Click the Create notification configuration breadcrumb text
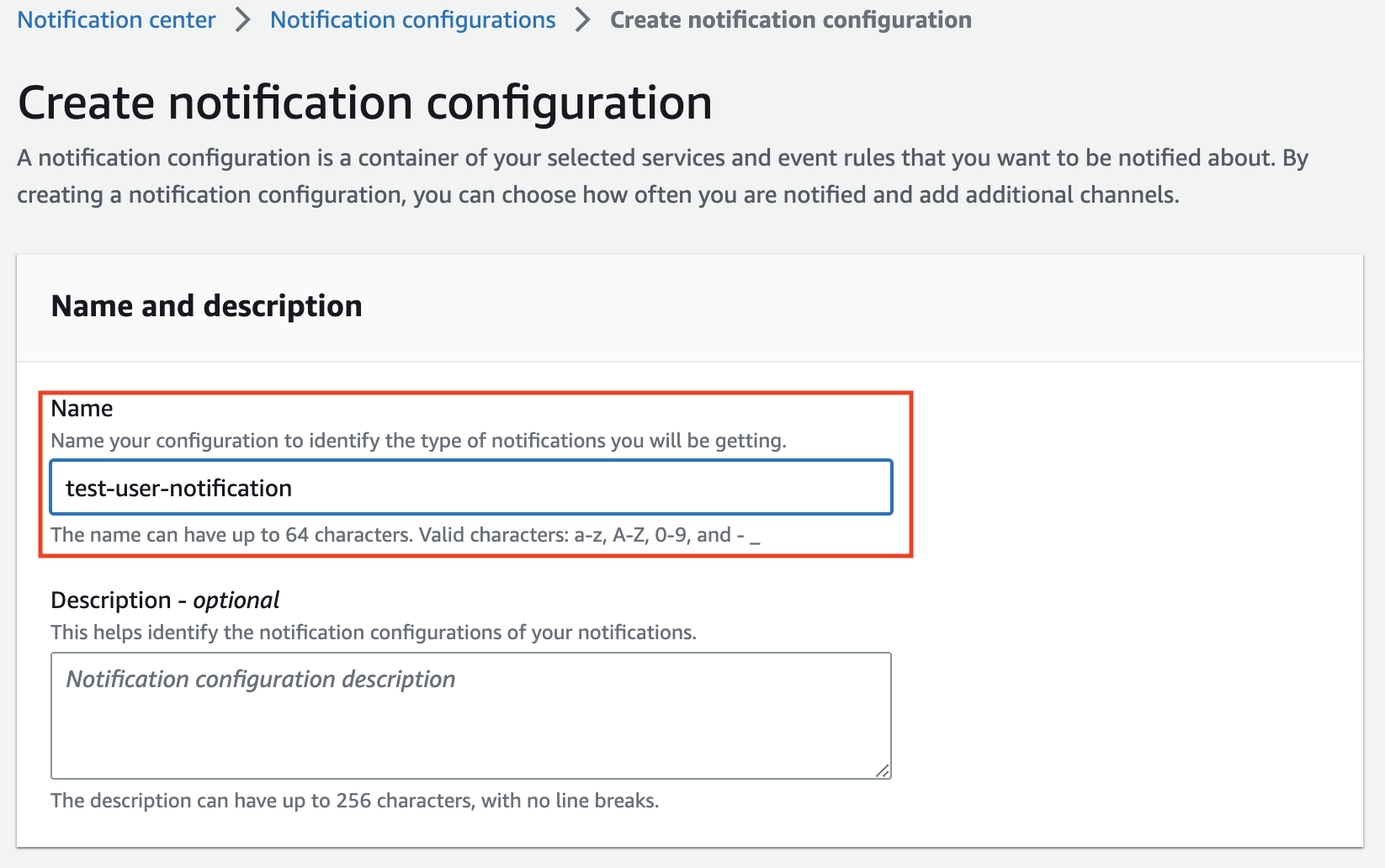 (790, 19)
